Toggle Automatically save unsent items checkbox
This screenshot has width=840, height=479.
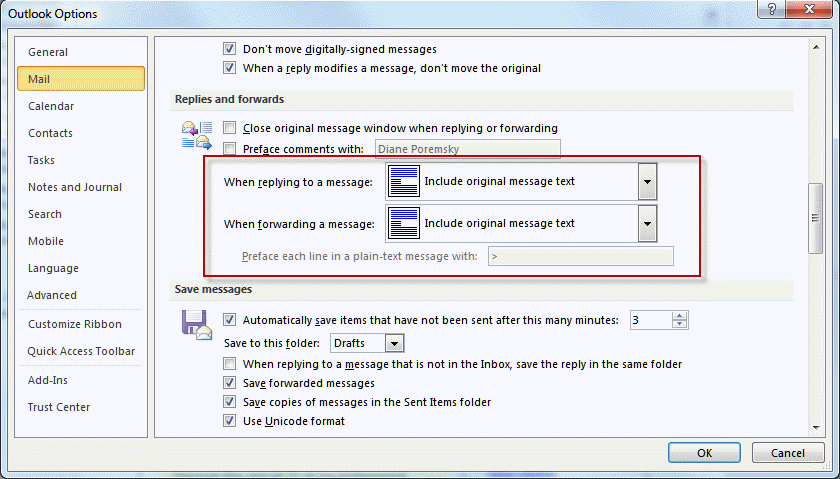(x=229, y=320)
